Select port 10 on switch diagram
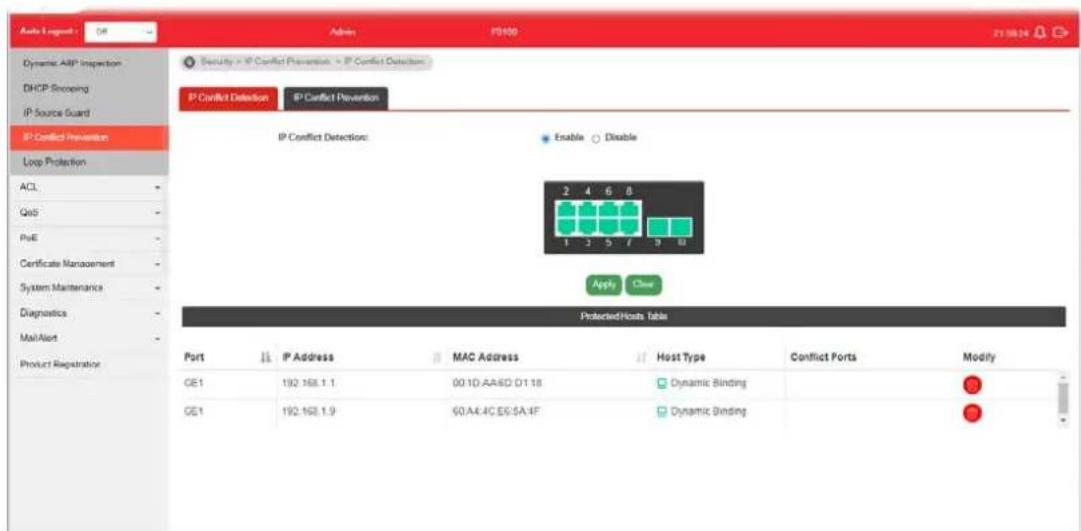Viewport: 1081px width, 531px height. coord(680,226)
